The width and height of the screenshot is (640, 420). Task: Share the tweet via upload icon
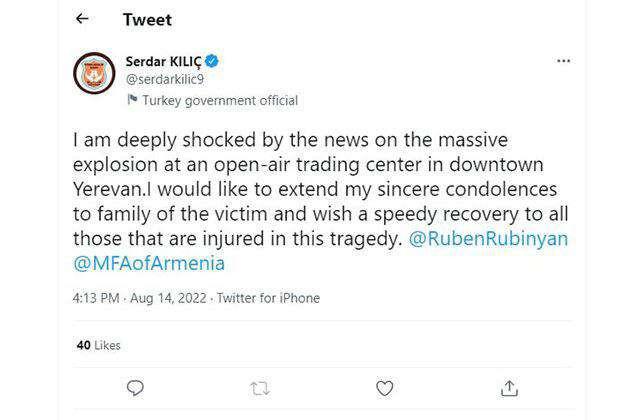point(509,388)
